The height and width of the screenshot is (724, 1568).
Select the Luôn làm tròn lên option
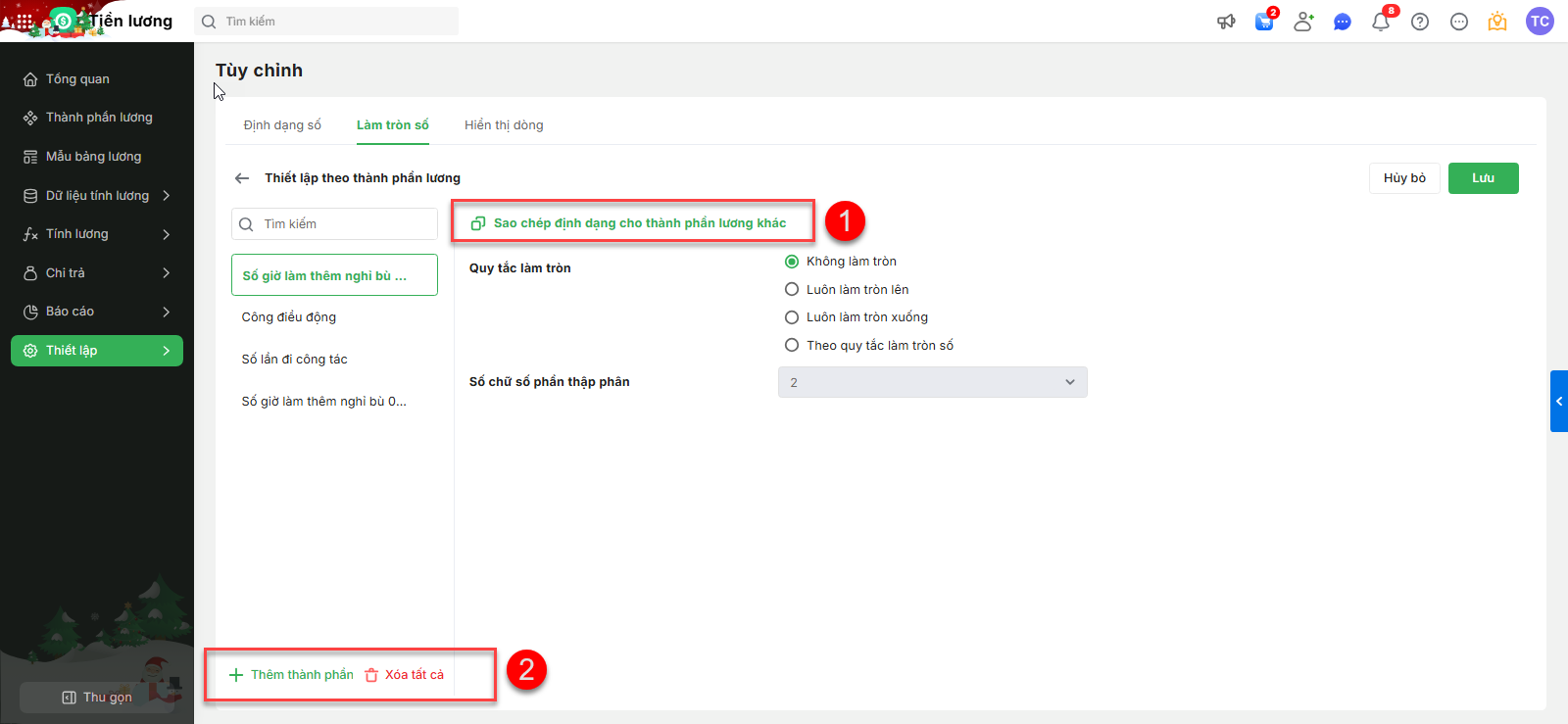pyautogui.click(x=792, y=290)
